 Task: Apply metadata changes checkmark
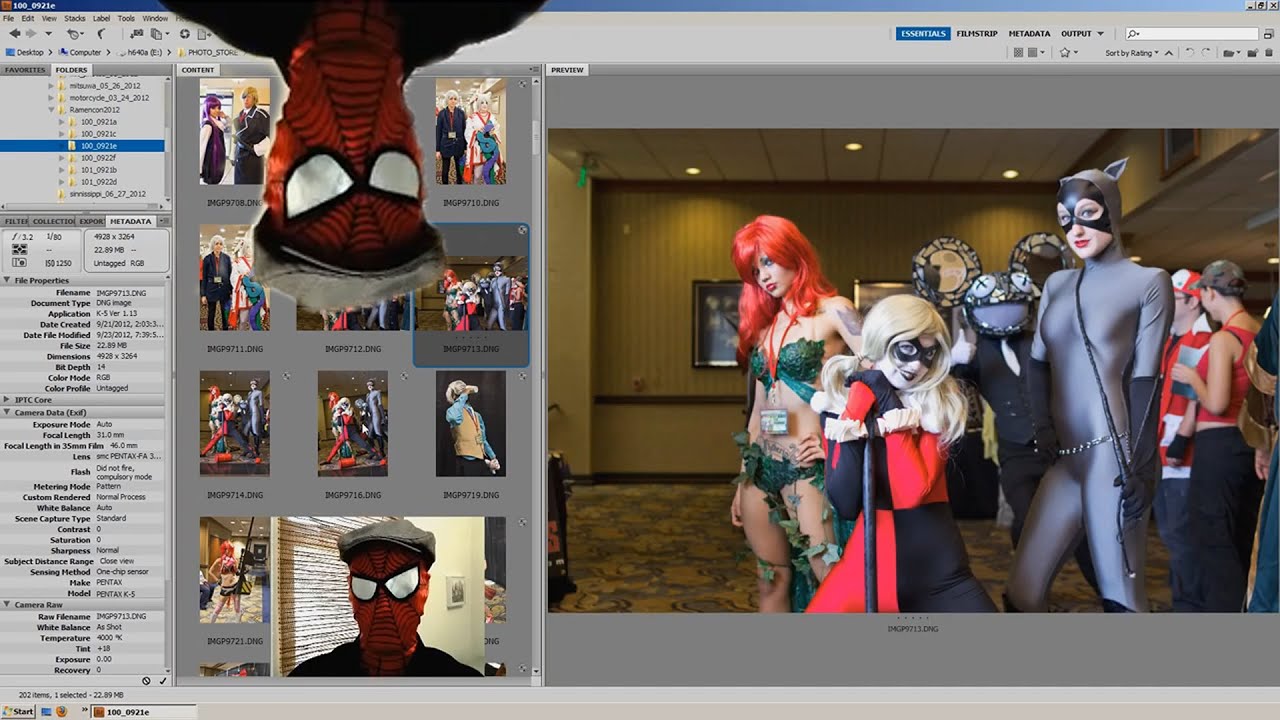pos(162,681)
